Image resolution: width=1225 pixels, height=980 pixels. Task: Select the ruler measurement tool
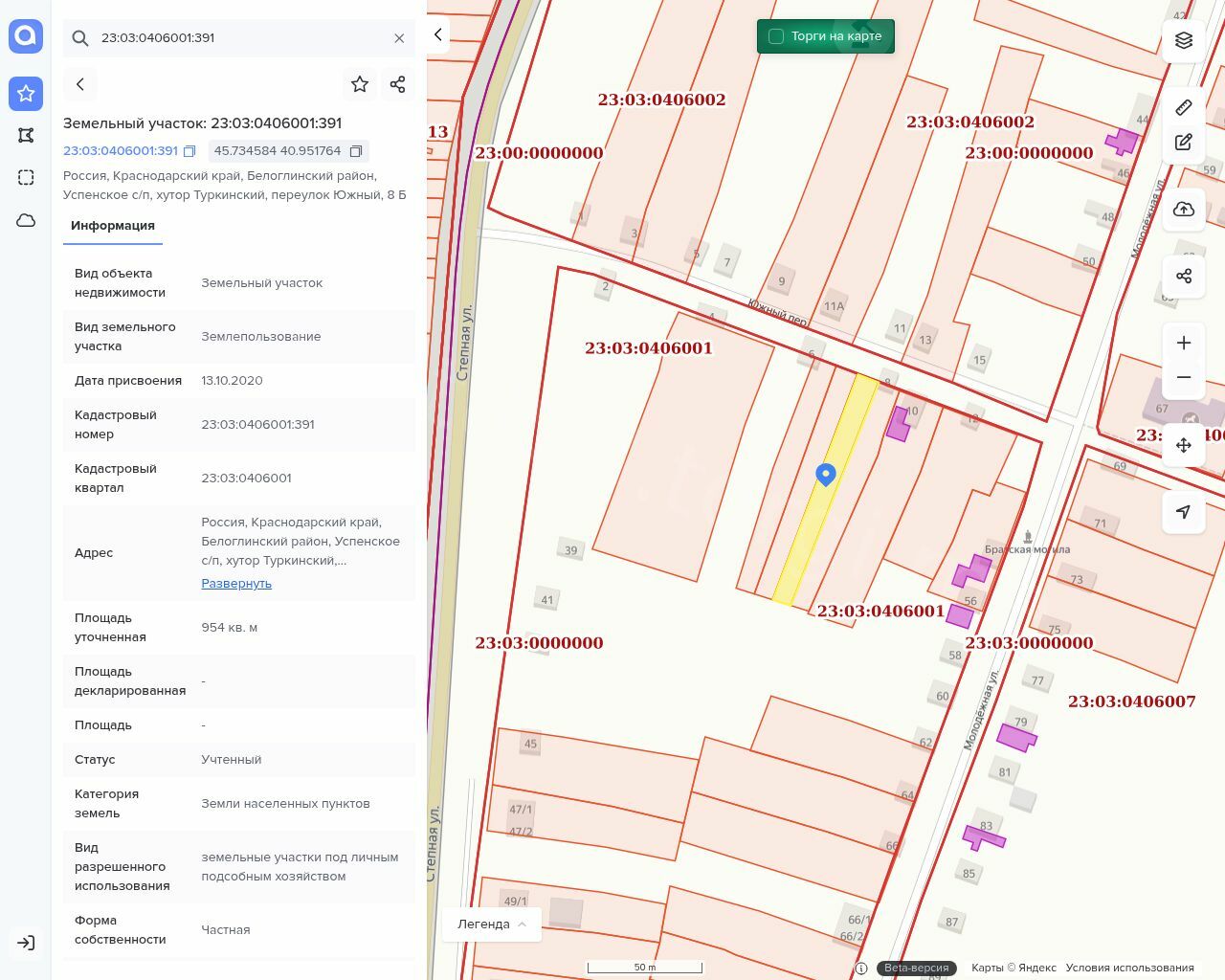(1184, 107)
